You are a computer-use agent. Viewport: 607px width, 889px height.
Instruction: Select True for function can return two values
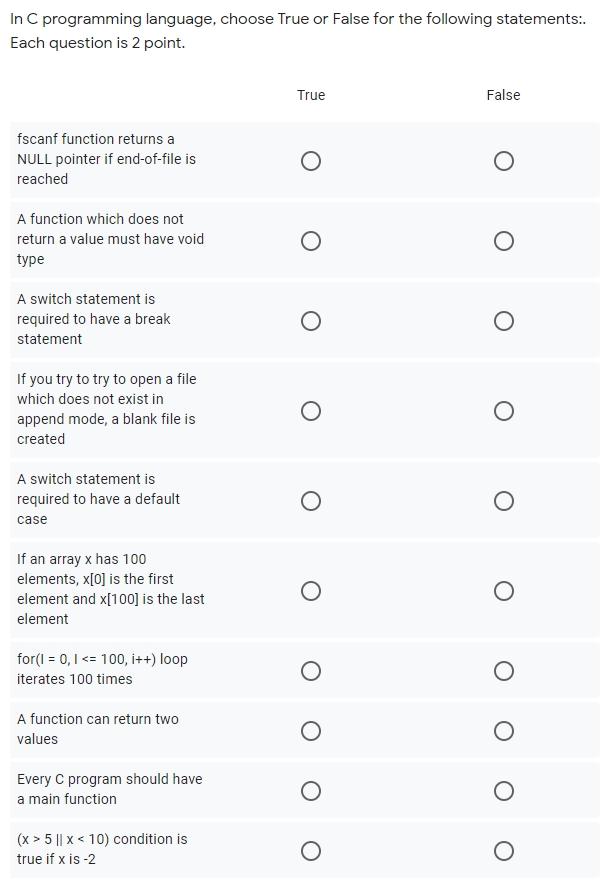(x=311, y=731)
